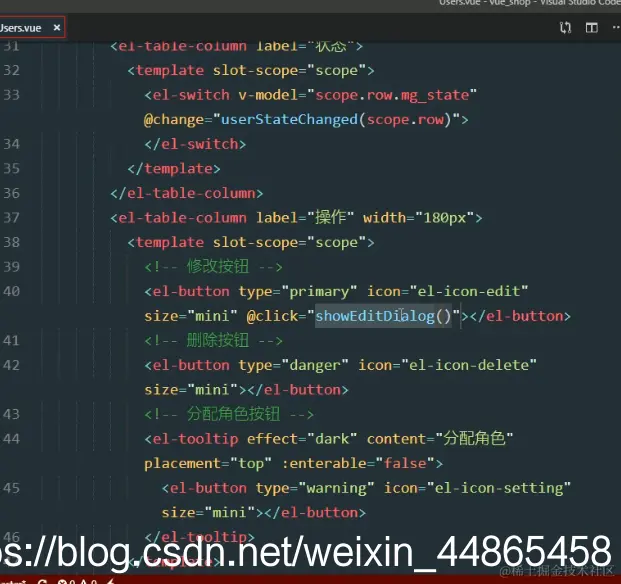Image resolution: width=621 pixels, height=584 pixels.
Task: Click userStateChanged in the @change handler
Action: [289, 120]
